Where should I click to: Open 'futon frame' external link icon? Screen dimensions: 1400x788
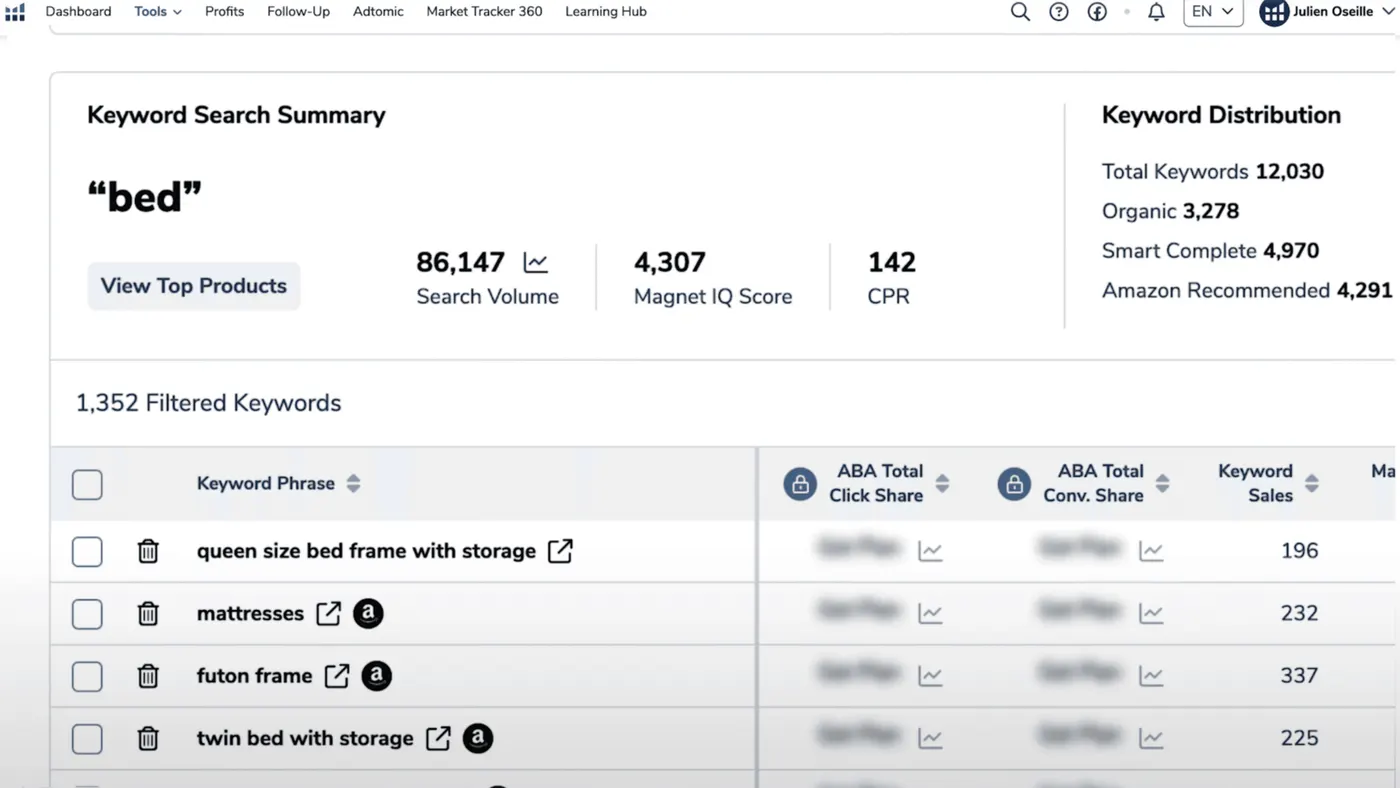(x=337, y=676)
